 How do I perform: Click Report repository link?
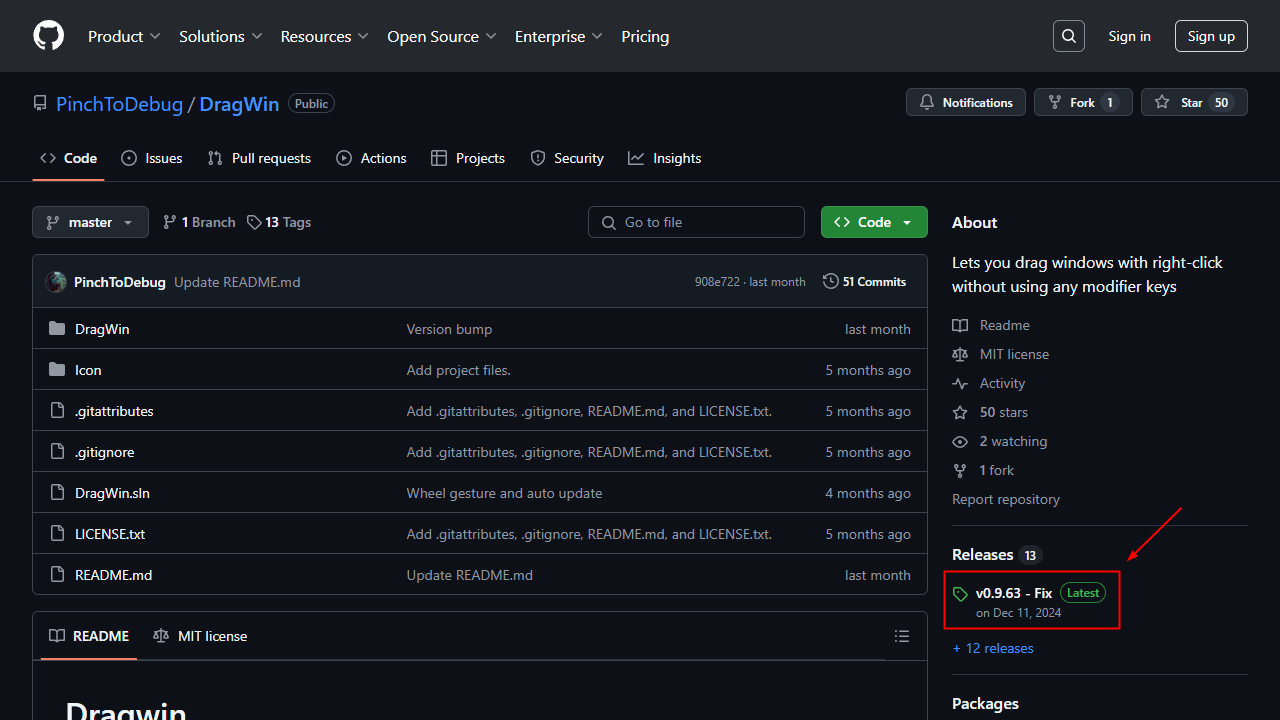1006,499
